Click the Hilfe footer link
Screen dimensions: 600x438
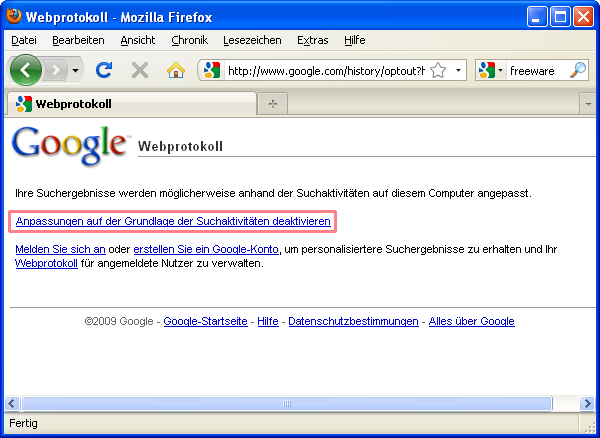pos(268,321)
